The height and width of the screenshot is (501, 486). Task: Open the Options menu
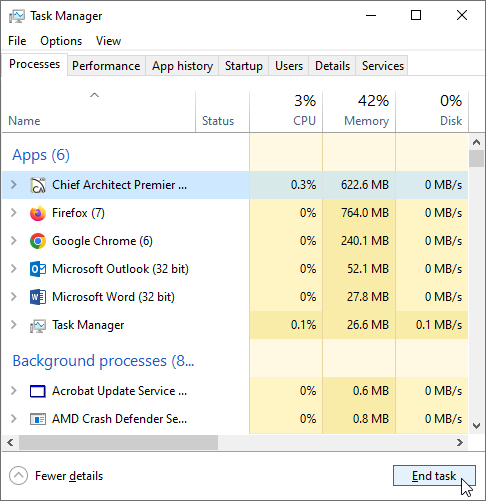[61, 41]
